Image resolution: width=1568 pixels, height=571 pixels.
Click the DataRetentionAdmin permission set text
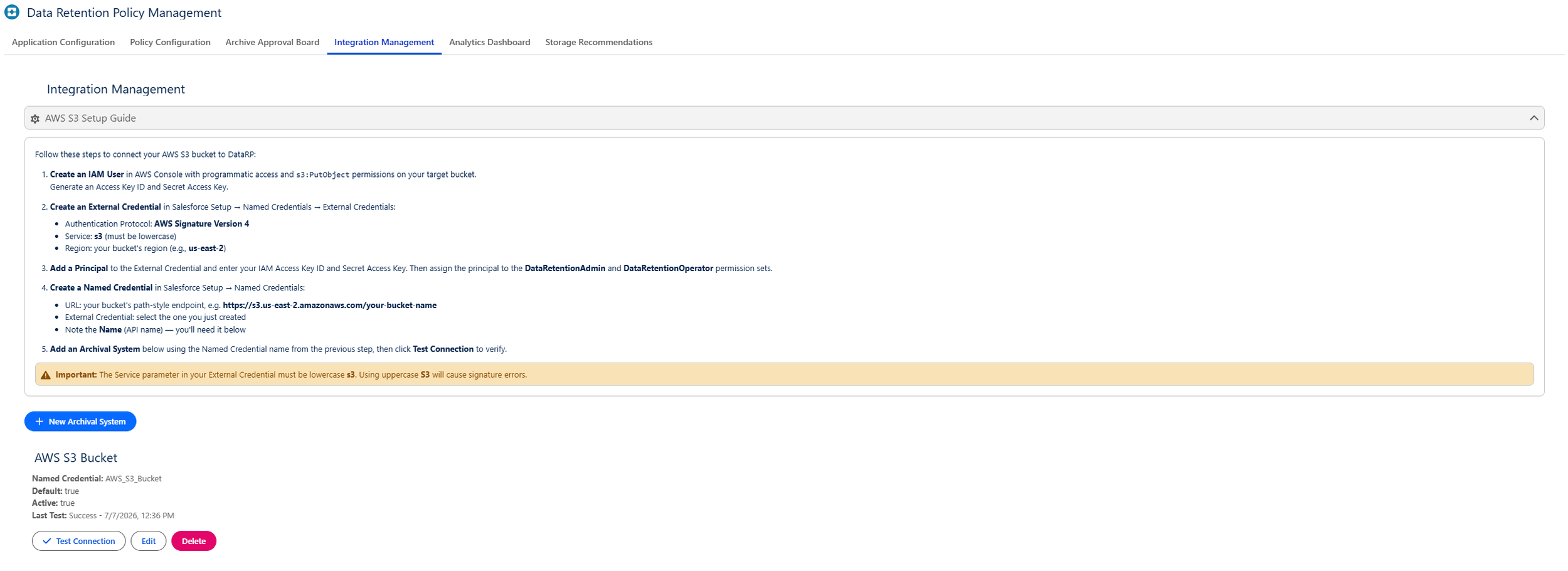[564, 269]
